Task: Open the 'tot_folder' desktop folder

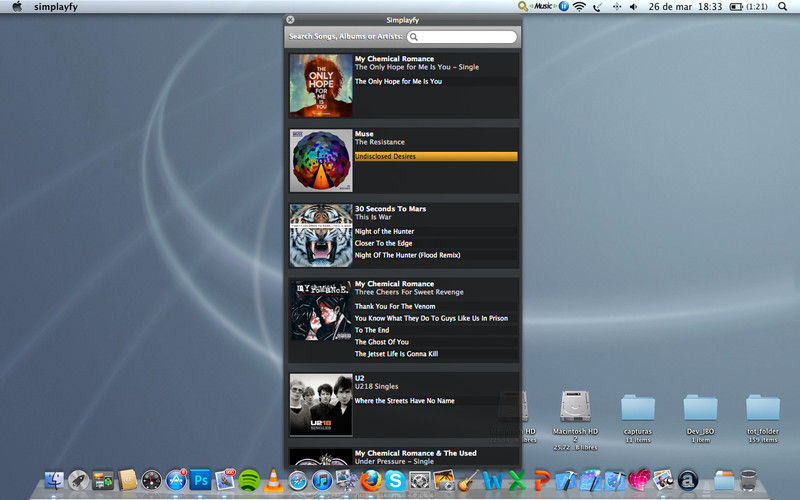Action: pos(763,408)
